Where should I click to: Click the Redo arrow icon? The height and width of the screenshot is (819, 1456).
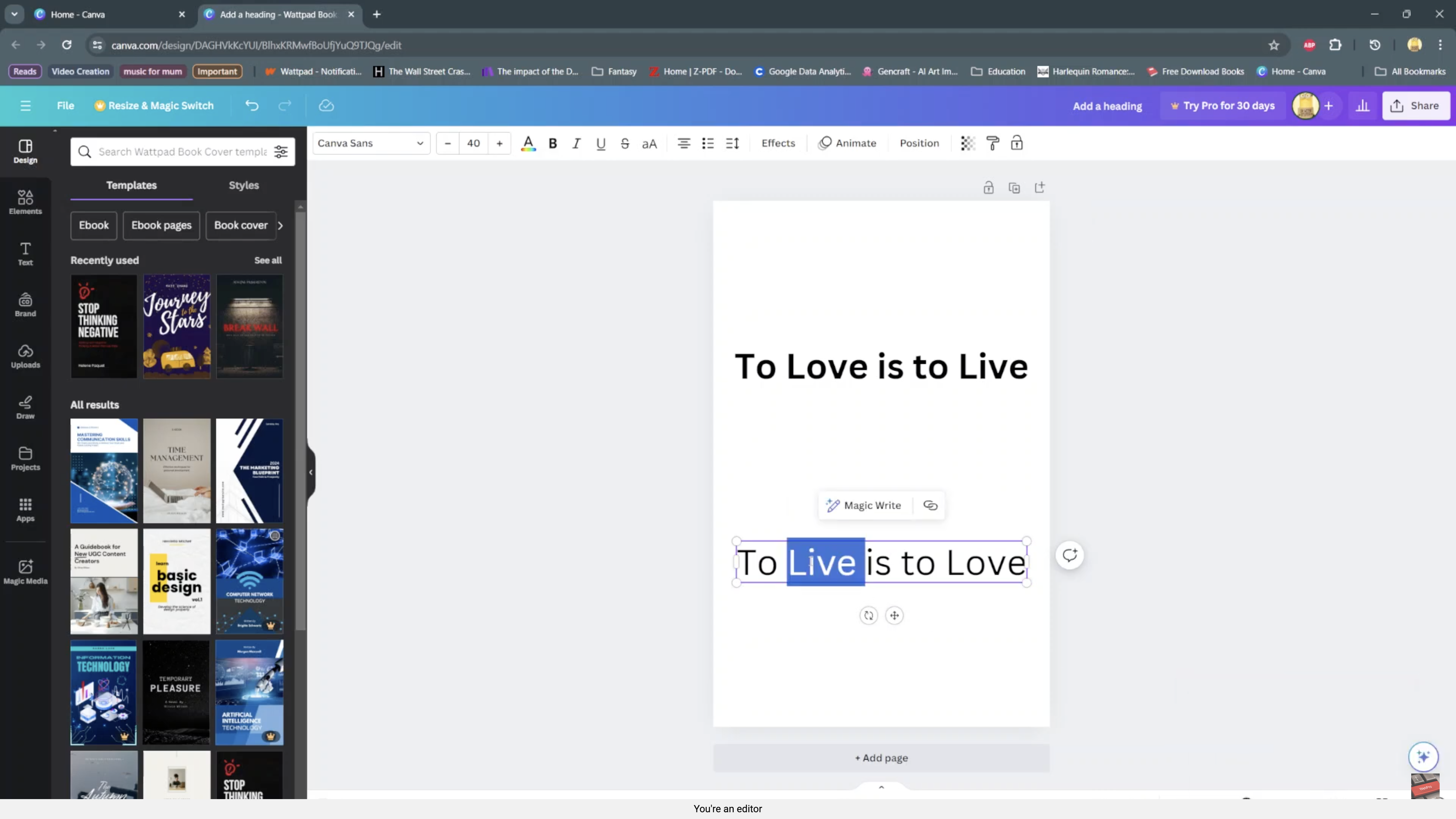[x=285, y=106]
